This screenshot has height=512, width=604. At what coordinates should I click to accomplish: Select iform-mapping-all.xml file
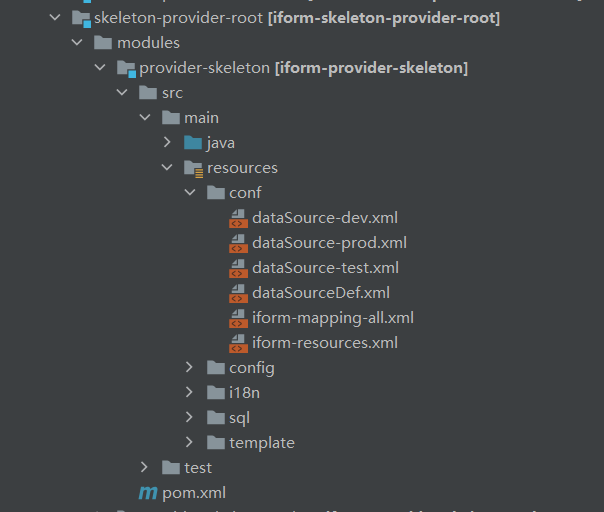pyautogui.click(x=332, y=318)
